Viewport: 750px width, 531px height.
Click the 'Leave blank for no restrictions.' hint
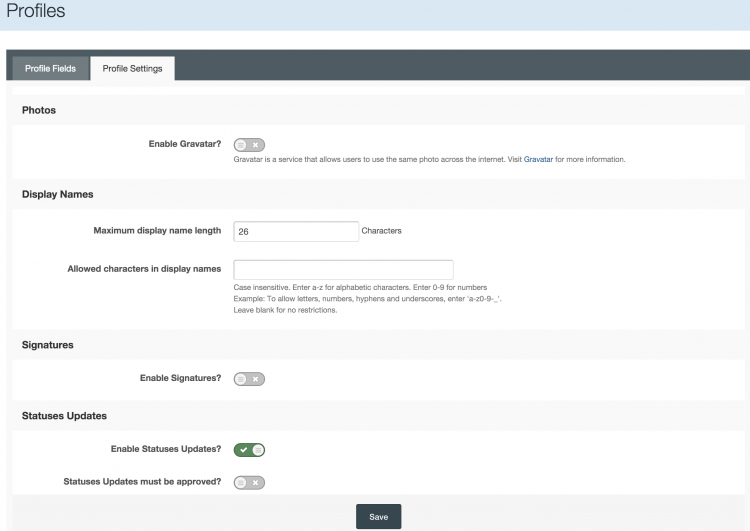click(285, 310)
